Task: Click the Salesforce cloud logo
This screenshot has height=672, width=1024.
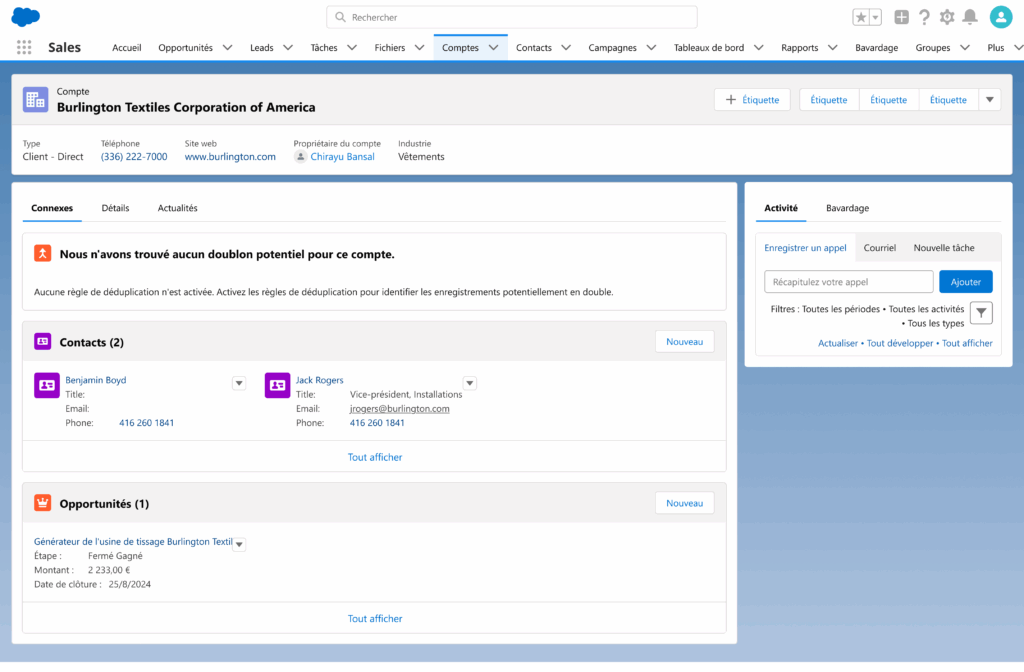Action: 25,16
